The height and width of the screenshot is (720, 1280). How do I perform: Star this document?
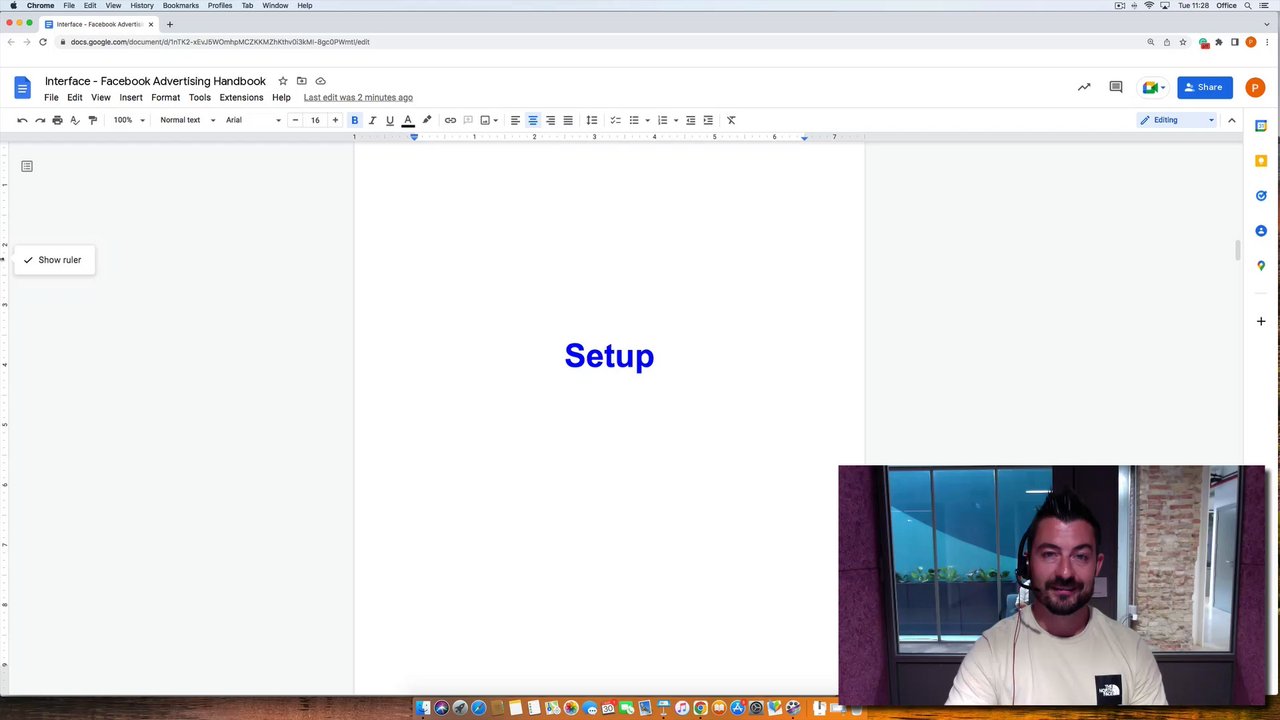(283, 81)
